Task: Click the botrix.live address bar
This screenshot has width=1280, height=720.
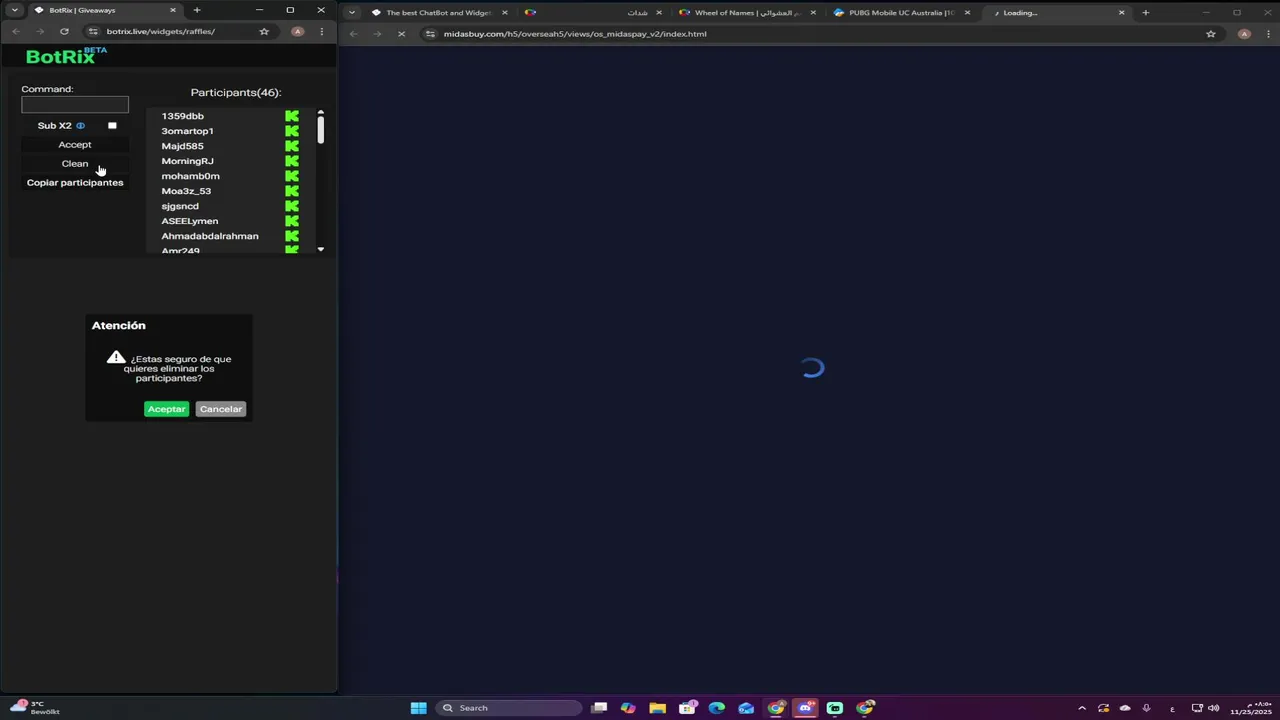Action: [178, 31]
